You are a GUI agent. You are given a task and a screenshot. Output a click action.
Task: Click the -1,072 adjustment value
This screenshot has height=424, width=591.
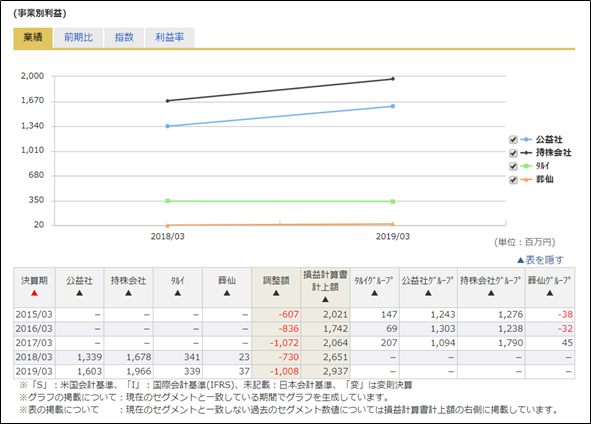pos(284,343)
